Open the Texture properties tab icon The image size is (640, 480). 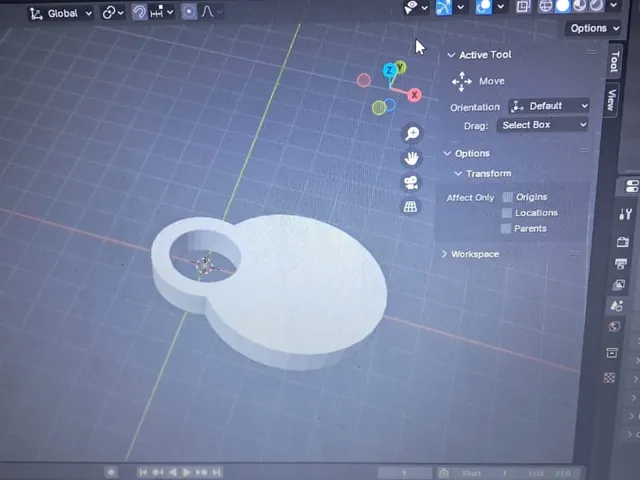(x=609, y=378)
